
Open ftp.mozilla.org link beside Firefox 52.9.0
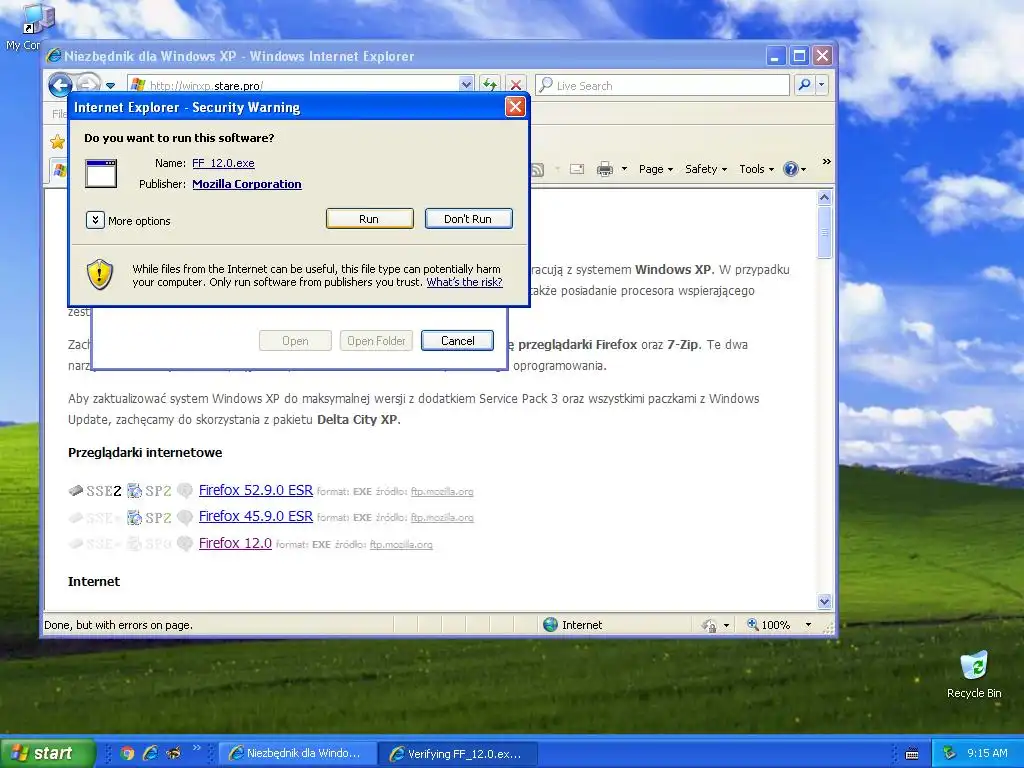tap(442, 492)
